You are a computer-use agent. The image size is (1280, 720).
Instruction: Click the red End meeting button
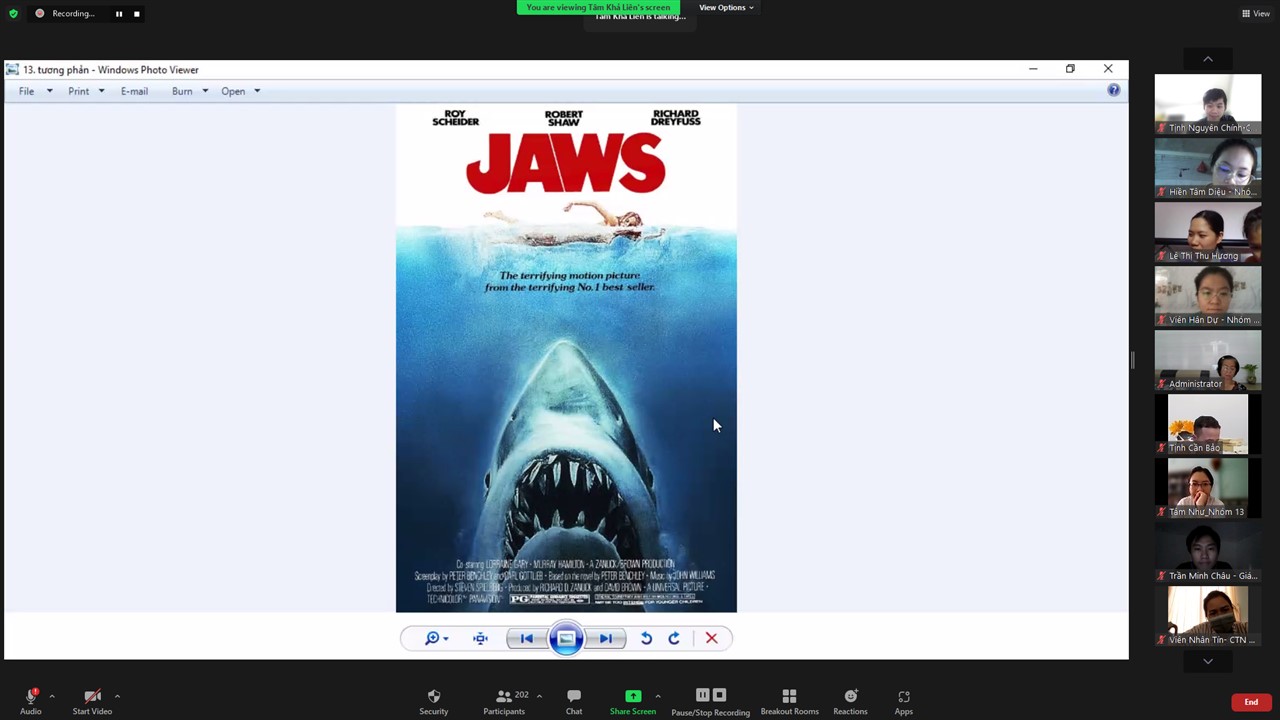click(1251, 702)
